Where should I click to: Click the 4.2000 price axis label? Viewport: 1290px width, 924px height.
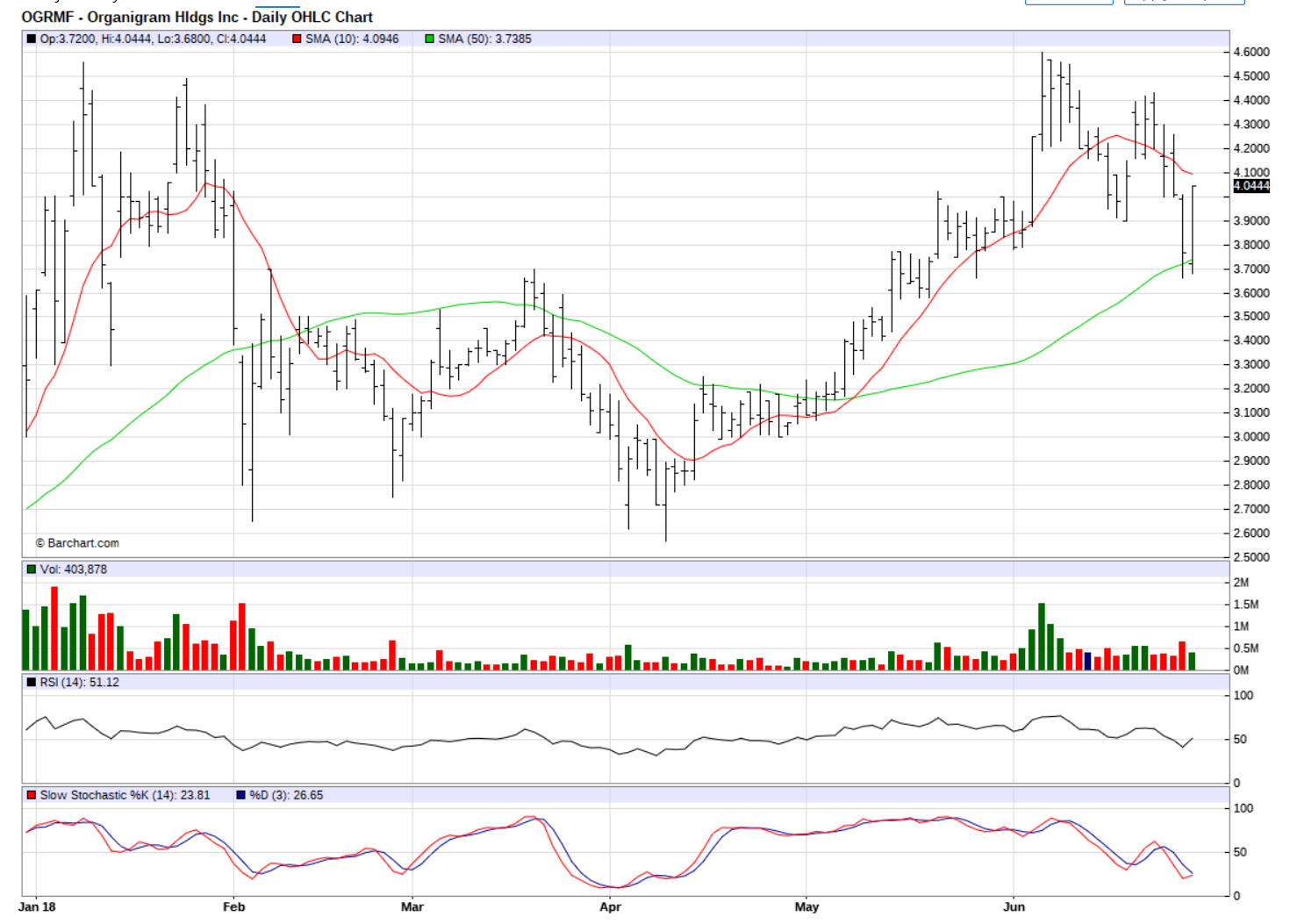coord(1251,148)
